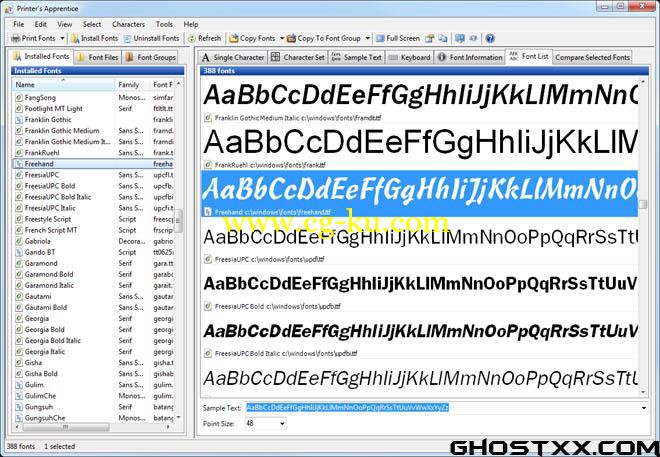660x457 pixels.
Task: Click the icon next to FreesiaUPC Bold preview path
Action: 208,306
